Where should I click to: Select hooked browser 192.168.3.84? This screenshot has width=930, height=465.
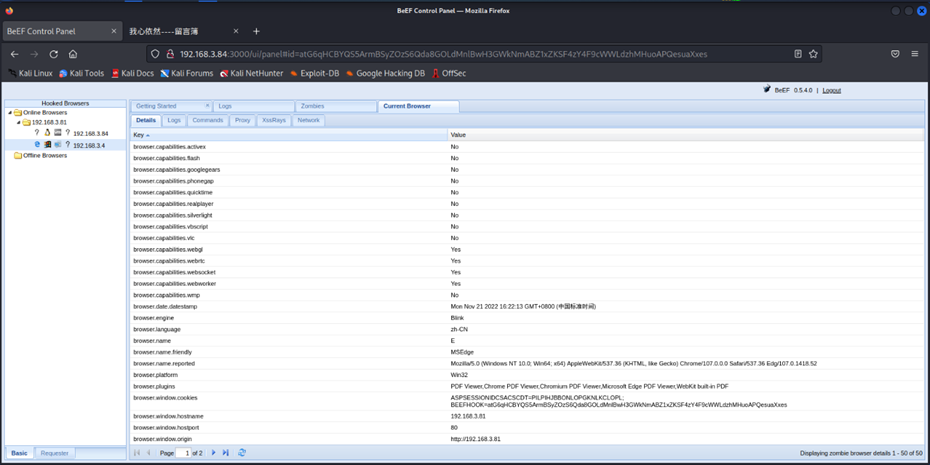[x=91, y=133]
